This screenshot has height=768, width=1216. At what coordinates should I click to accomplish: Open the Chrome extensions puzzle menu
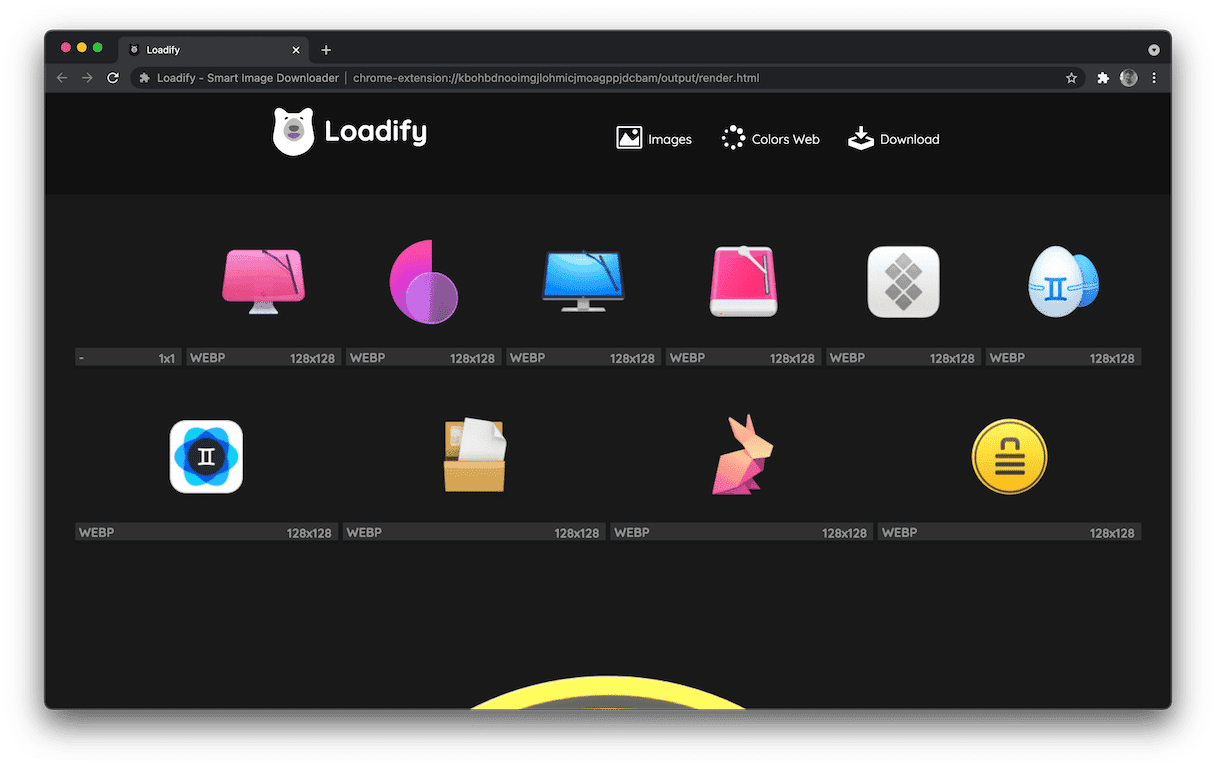coord(1103,77)
